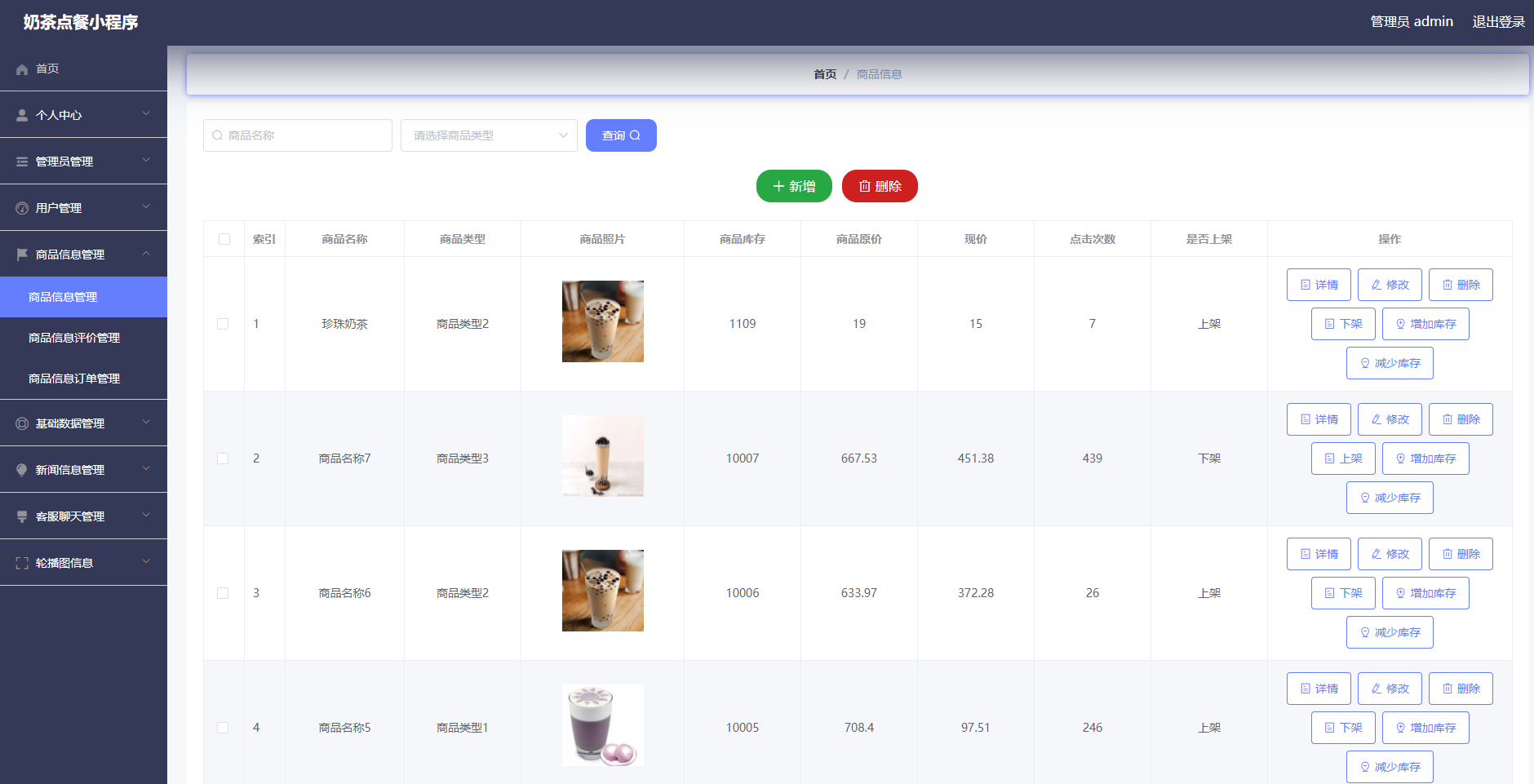The width and height of the screenshot is (1534, 784).
Task: Click the green 新增 button
Action: coord(793,186)
